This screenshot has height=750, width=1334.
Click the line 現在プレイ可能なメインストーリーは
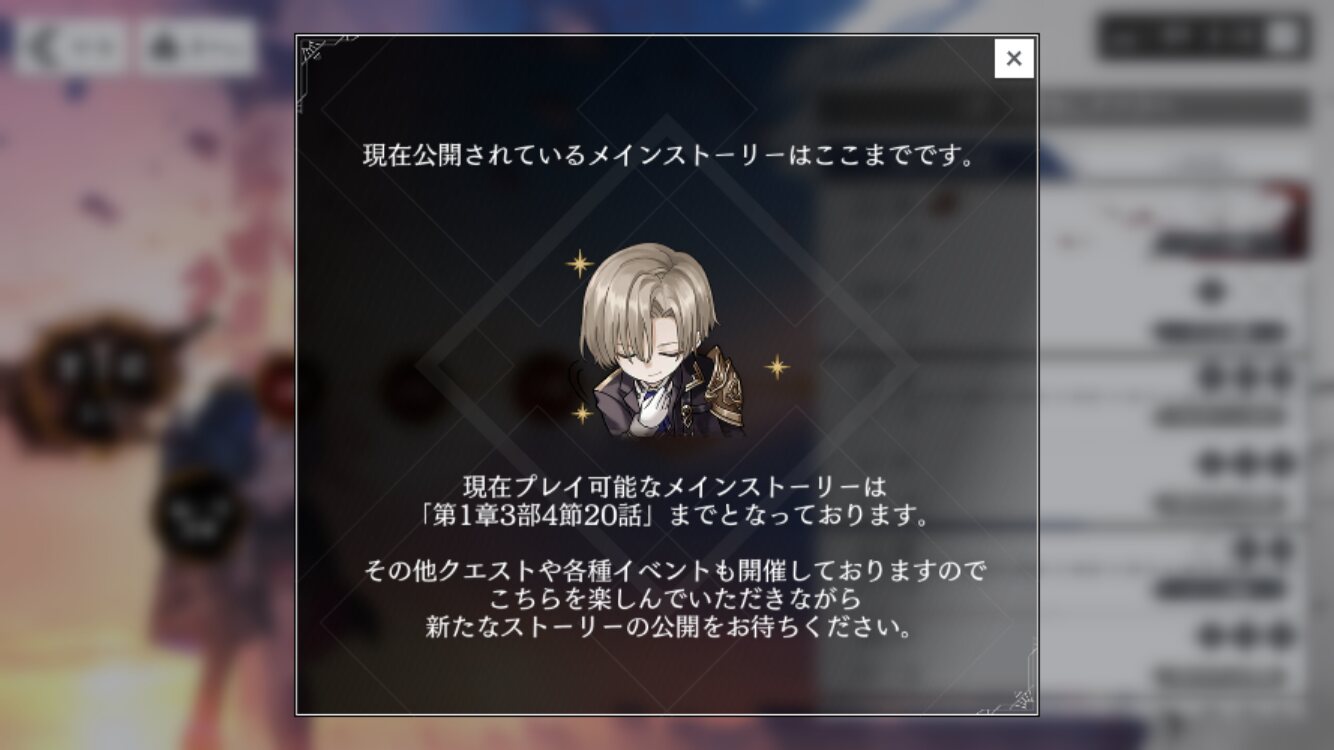click(675, 487)
